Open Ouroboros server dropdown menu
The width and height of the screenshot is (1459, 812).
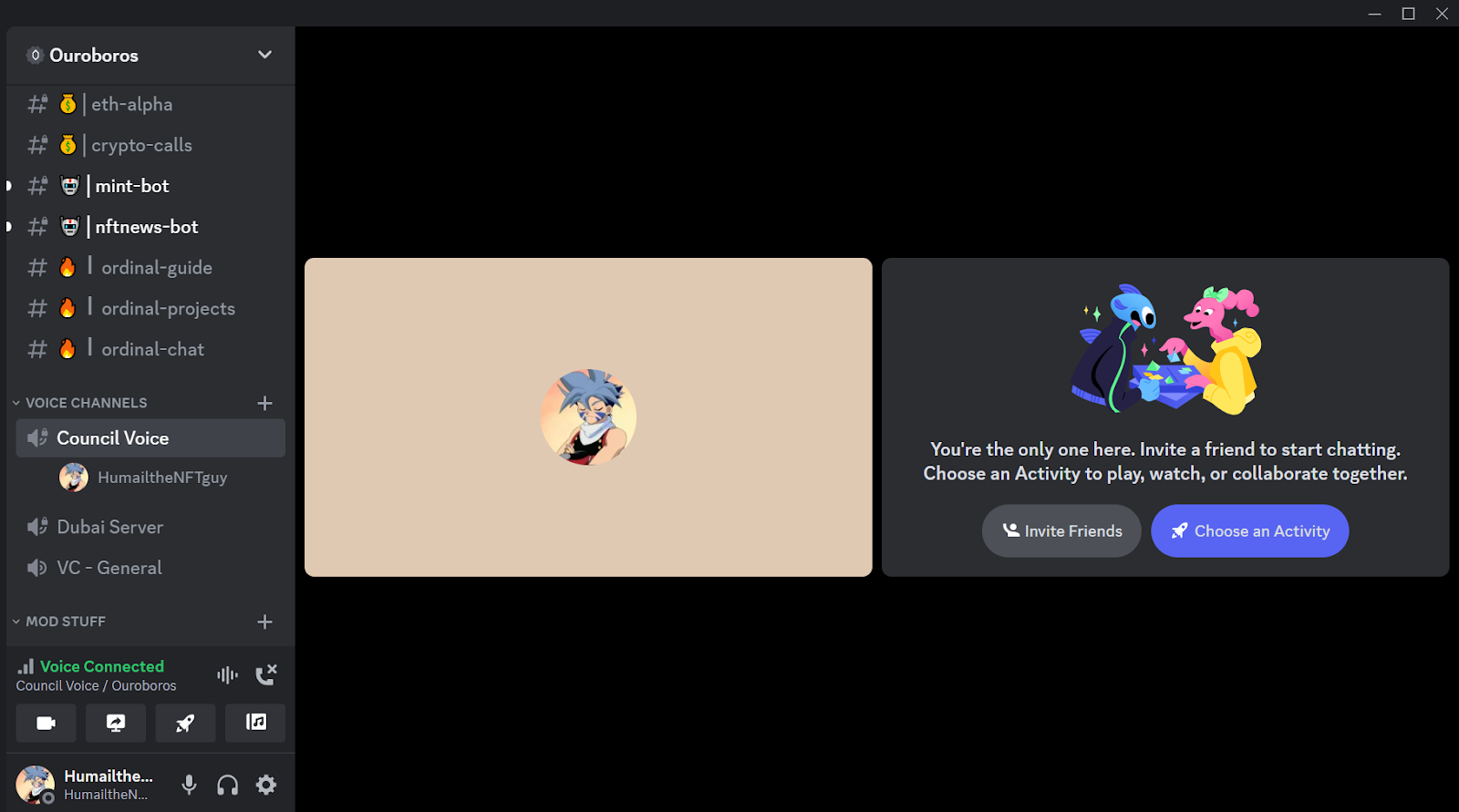click(264, 55)
